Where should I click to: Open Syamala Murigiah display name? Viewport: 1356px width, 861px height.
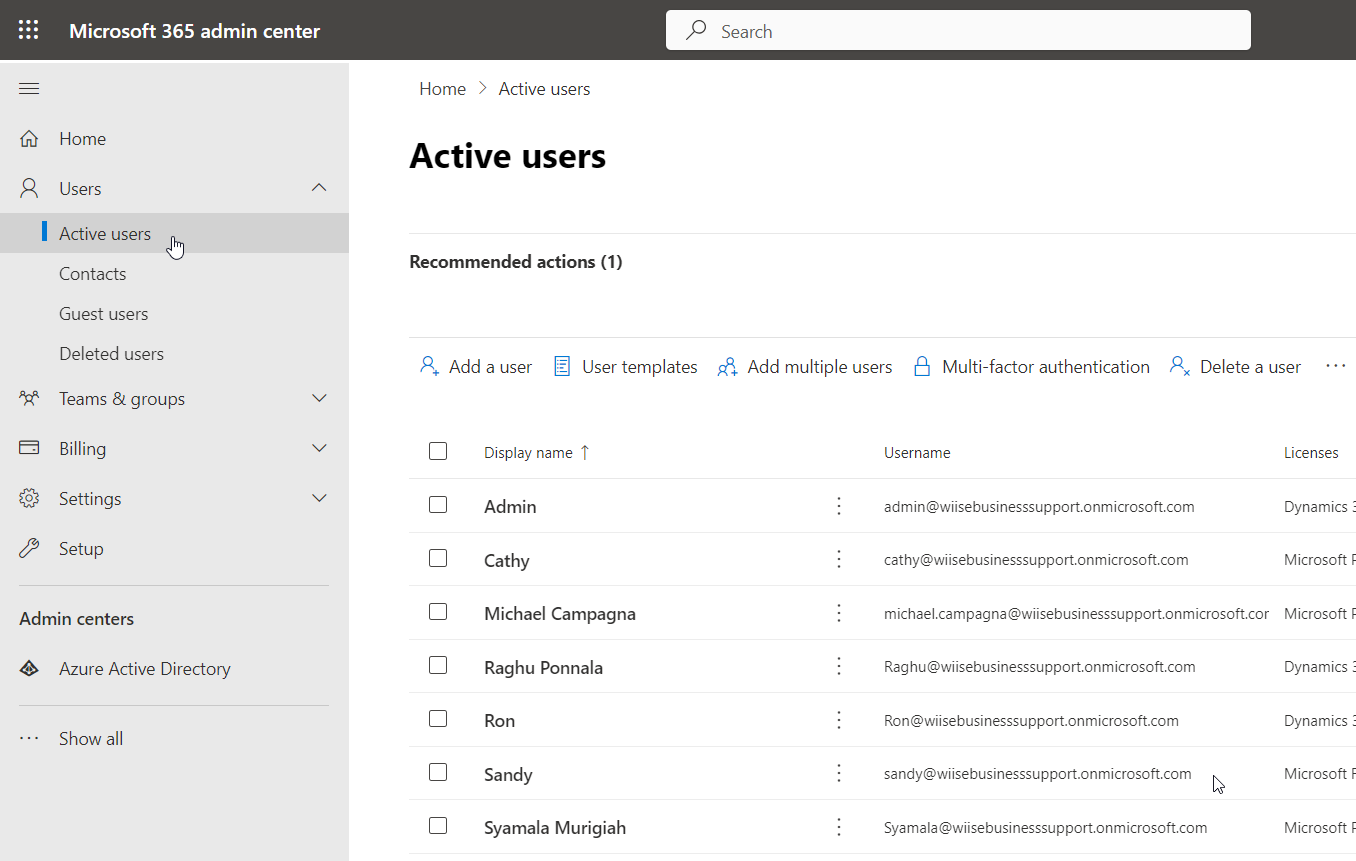[555, 828]
